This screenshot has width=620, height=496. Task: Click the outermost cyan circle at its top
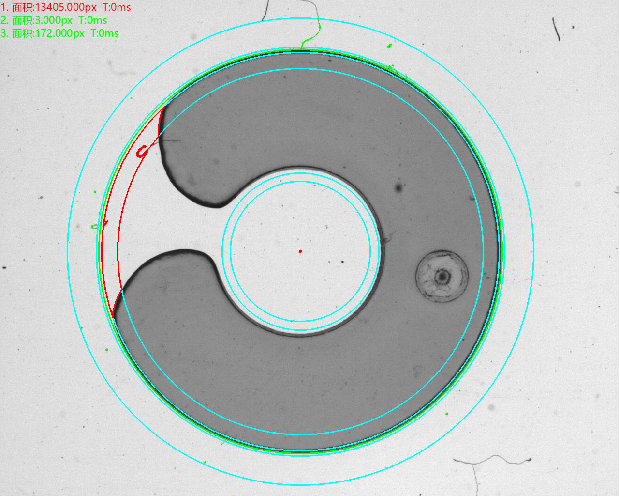tap(300, 23)
